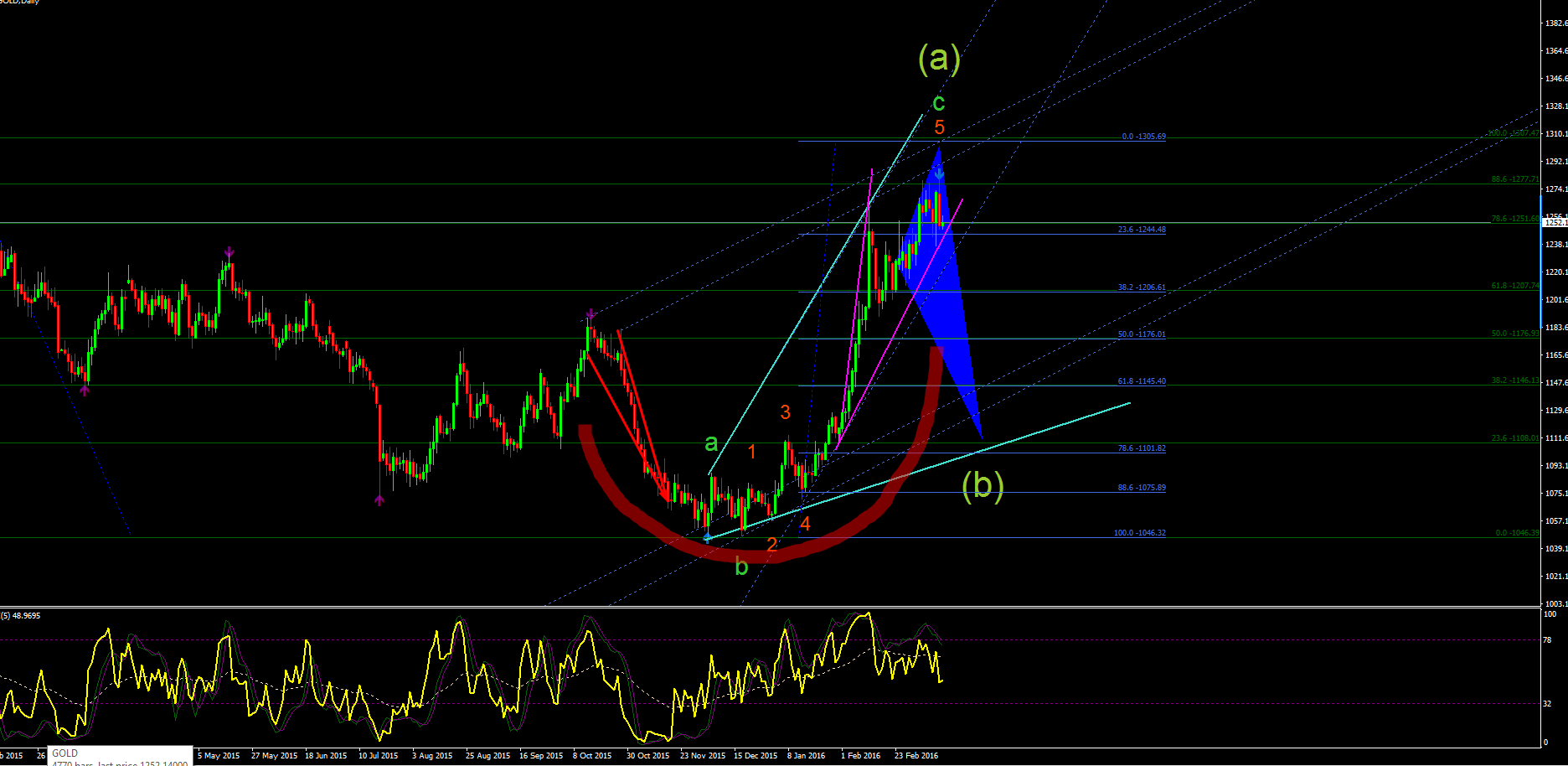Click the "3 Aug 2015" date label
This screenshot has width=1568, height=766.
click(x=432, y=756)
